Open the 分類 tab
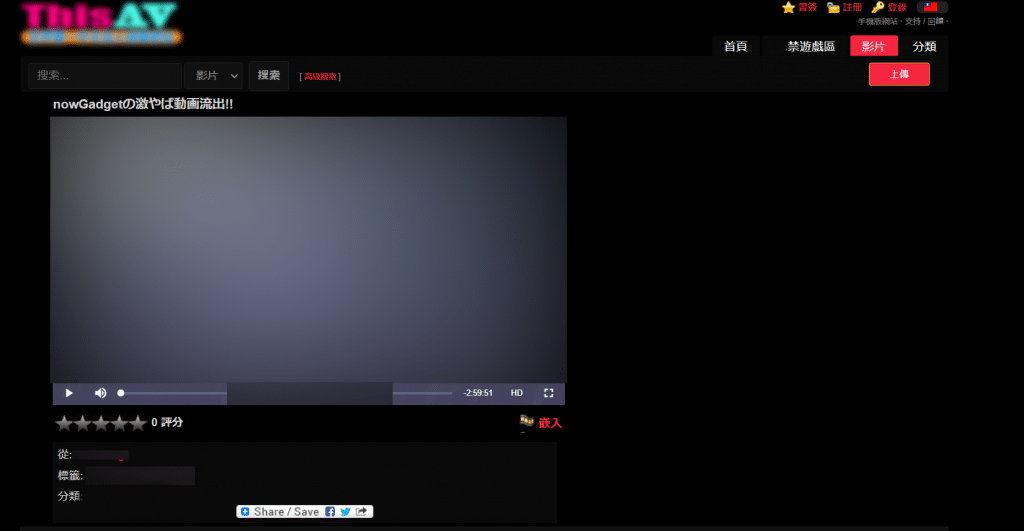This screenshot has width=1024, height=531. (x=924, y=46)
